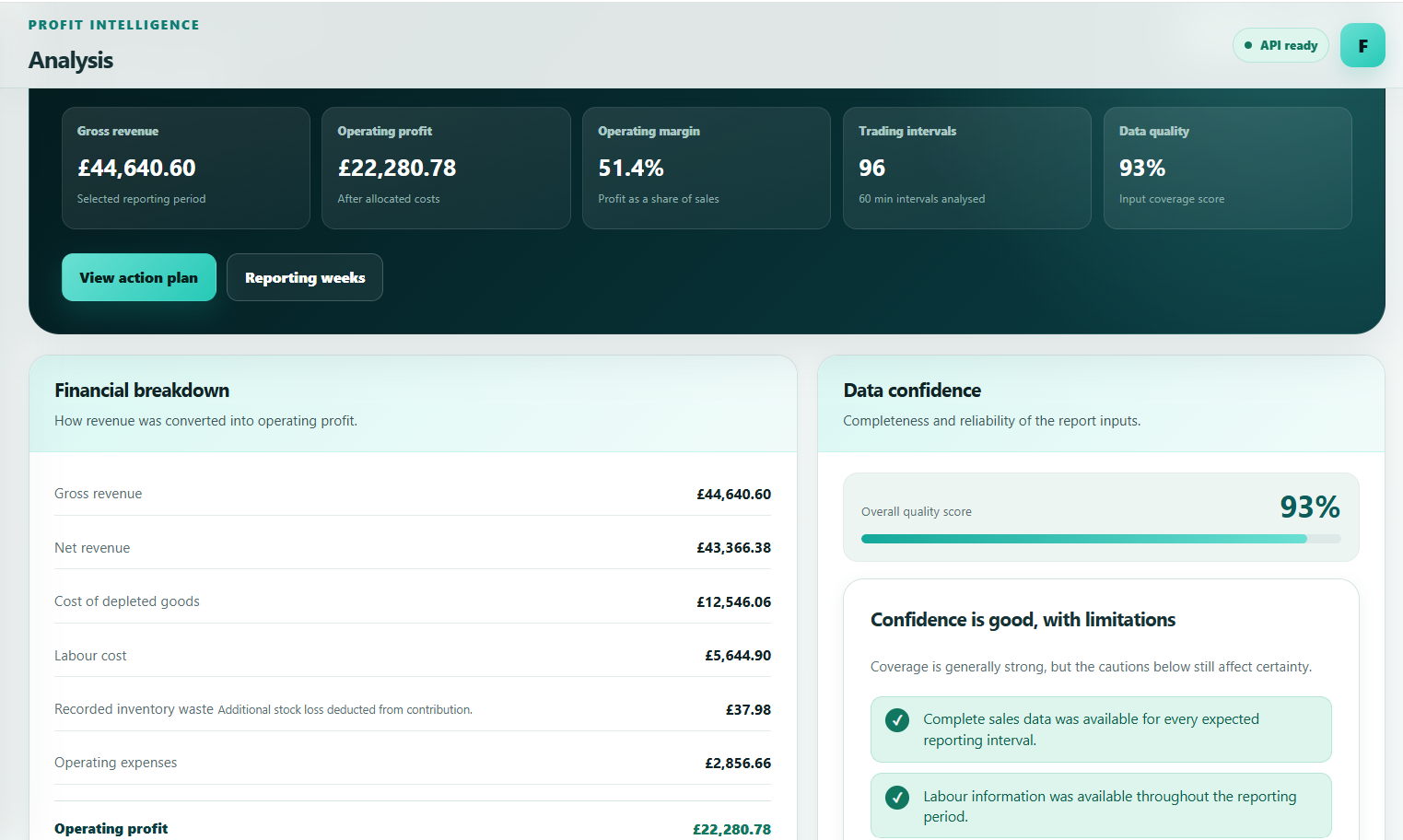Click the labour information availability note

1101,806
